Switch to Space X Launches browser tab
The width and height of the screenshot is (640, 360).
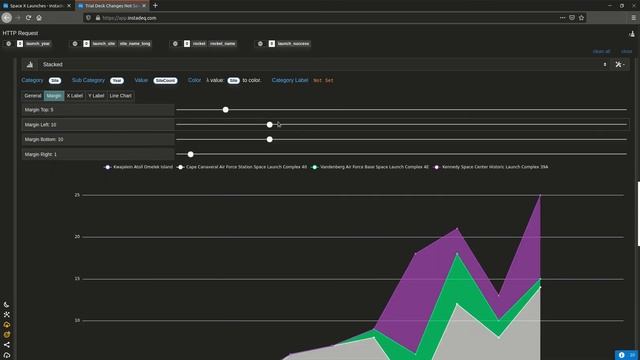tap(36, 6)
